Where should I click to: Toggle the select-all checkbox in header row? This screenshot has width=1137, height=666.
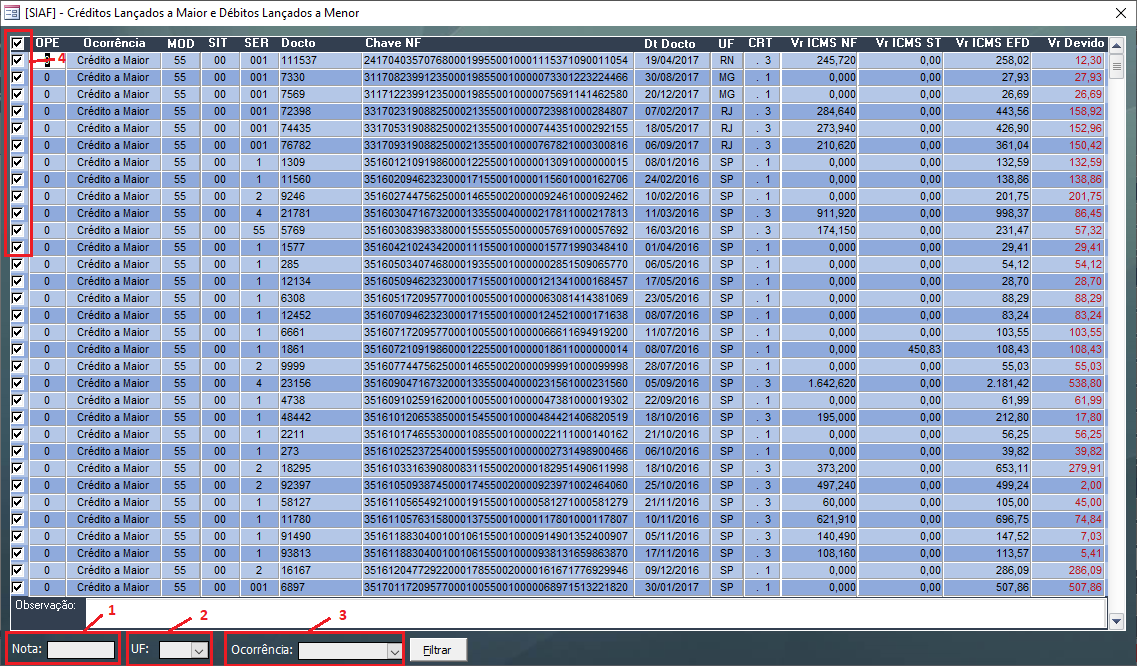pyautogui.click(x=18, y=44)
